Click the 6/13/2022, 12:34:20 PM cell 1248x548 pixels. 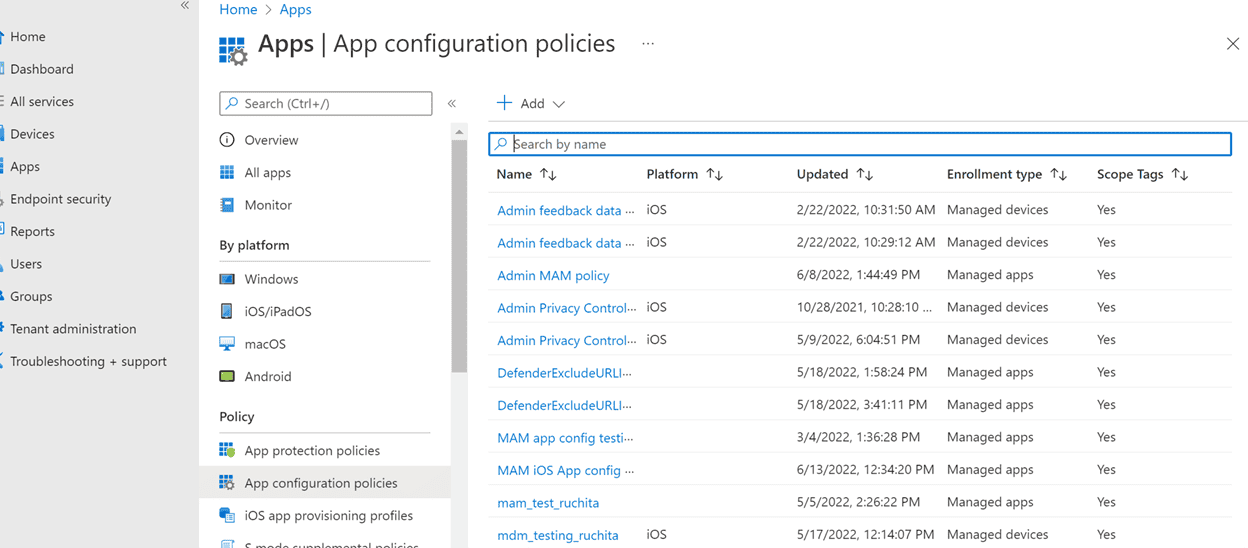coord(865,470)
